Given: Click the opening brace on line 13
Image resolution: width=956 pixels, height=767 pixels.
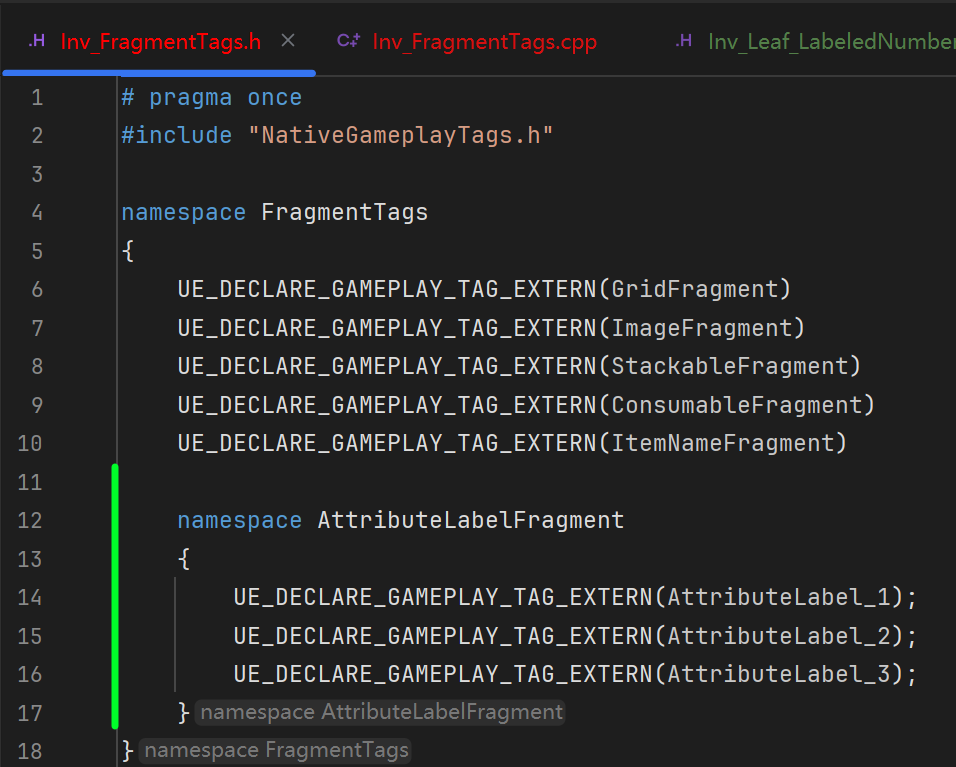Looking at the screenshot, I should click(x=184, y=558).
